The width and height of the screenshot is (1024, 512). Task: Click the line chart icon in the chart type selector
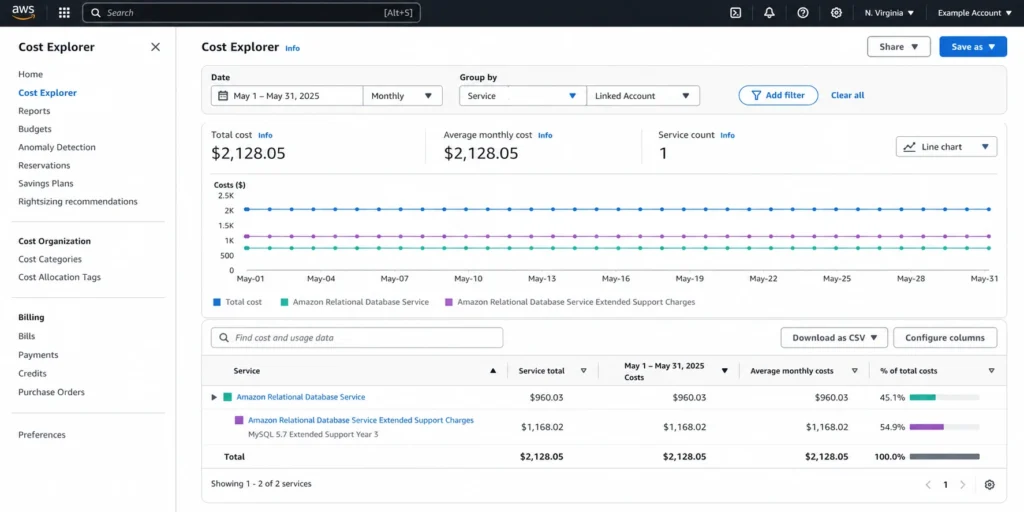point(909,147)
